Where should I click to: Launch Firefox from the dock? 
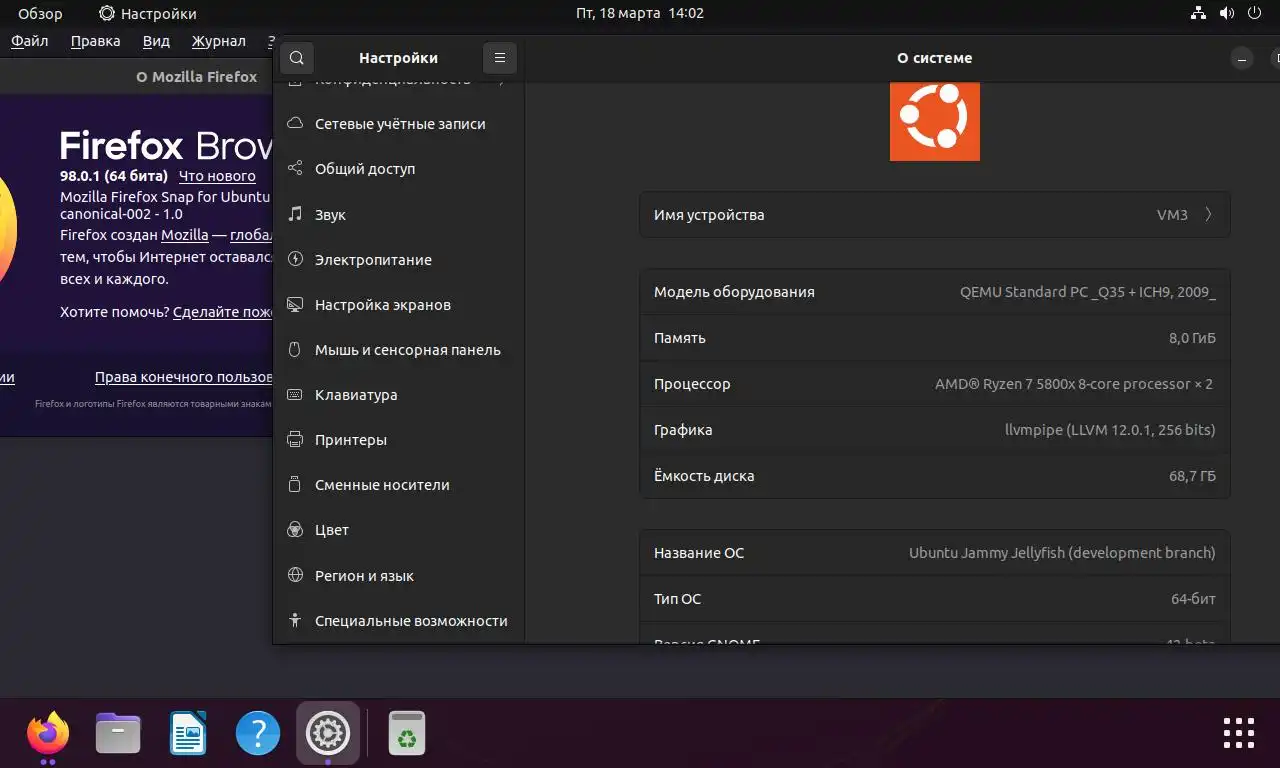pyautogui.click(x=47, y=734)
